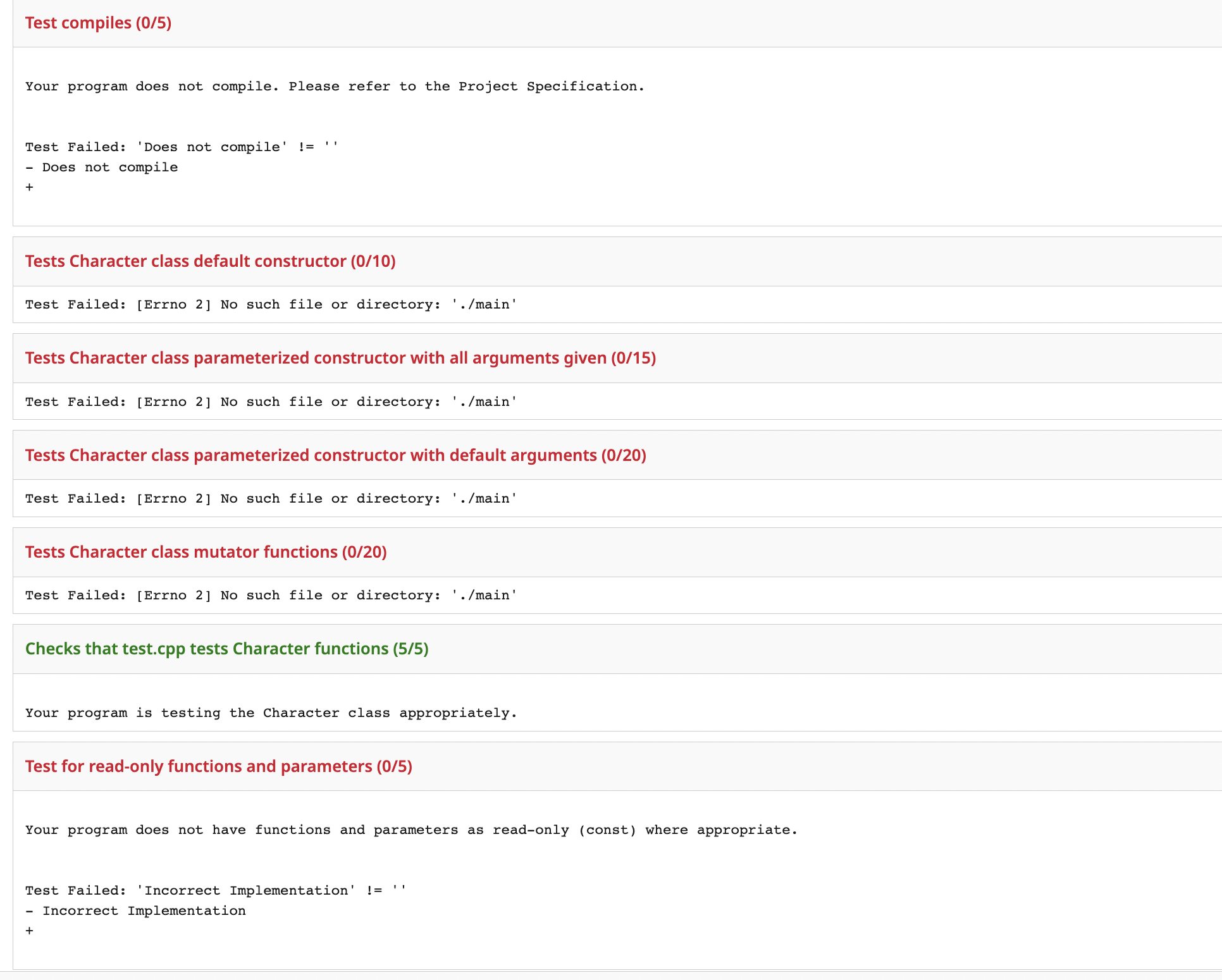Toggle 'parameterized constructor with default arguments' header
This screenshot has height=980, width=1222.
point(335,455)
